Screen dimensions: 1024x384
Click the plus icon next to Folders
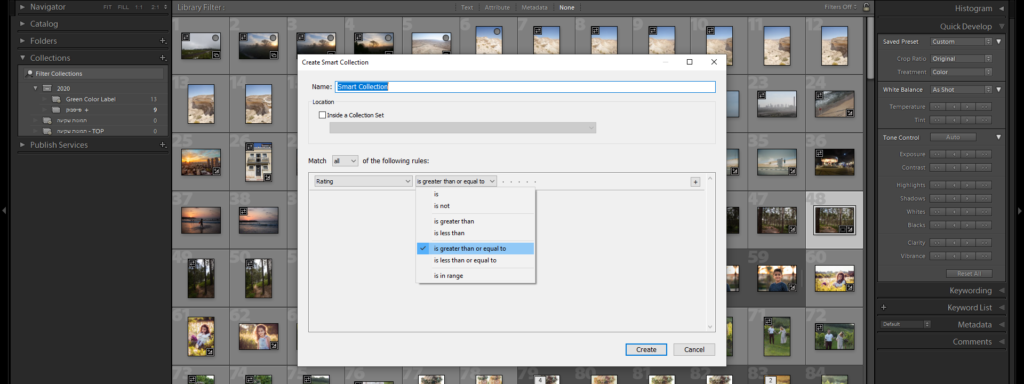pyautogui.click(x=163, y=40)
